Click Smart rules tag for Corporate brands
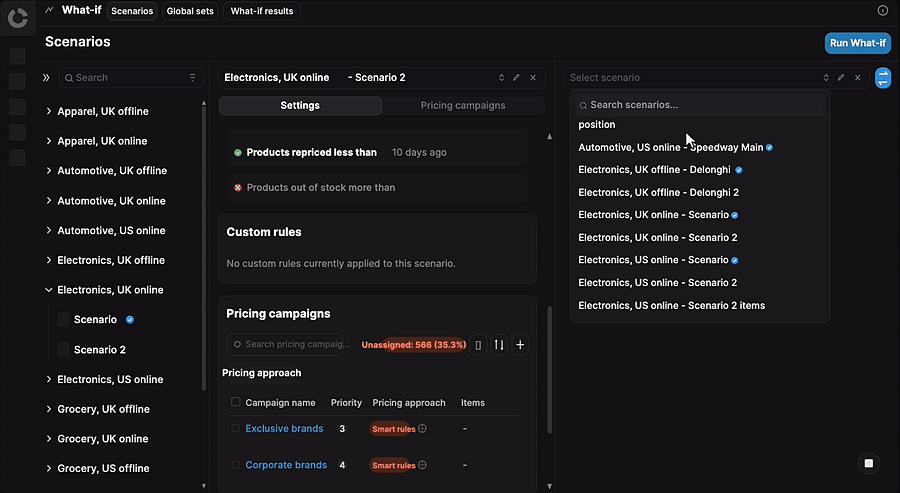This screenshot has width=900, height=493. (x=393, y=465)
